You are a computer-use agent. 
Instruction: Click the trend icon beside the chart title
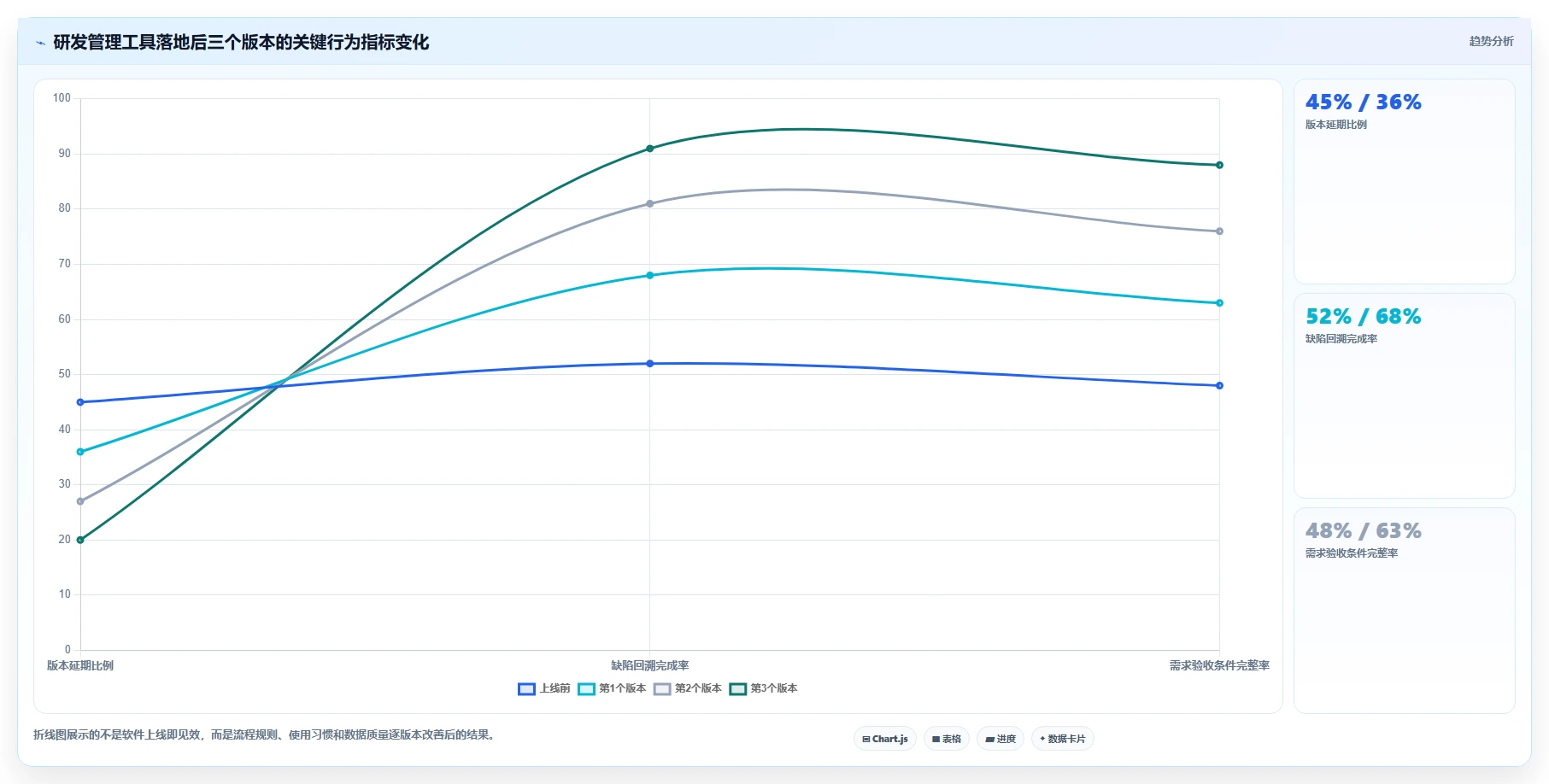tap(40, 43)
